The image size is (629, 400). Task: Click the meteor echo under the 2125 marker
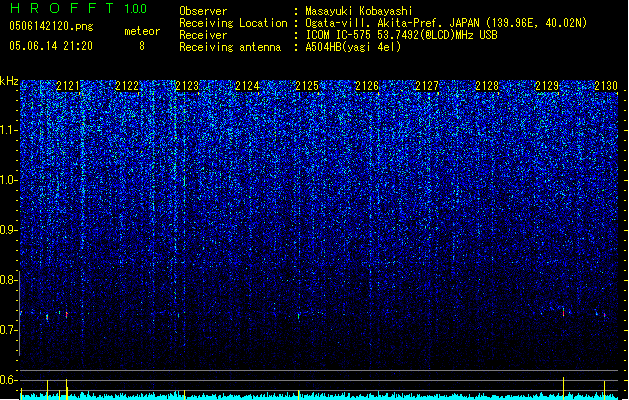click(298, 316)
